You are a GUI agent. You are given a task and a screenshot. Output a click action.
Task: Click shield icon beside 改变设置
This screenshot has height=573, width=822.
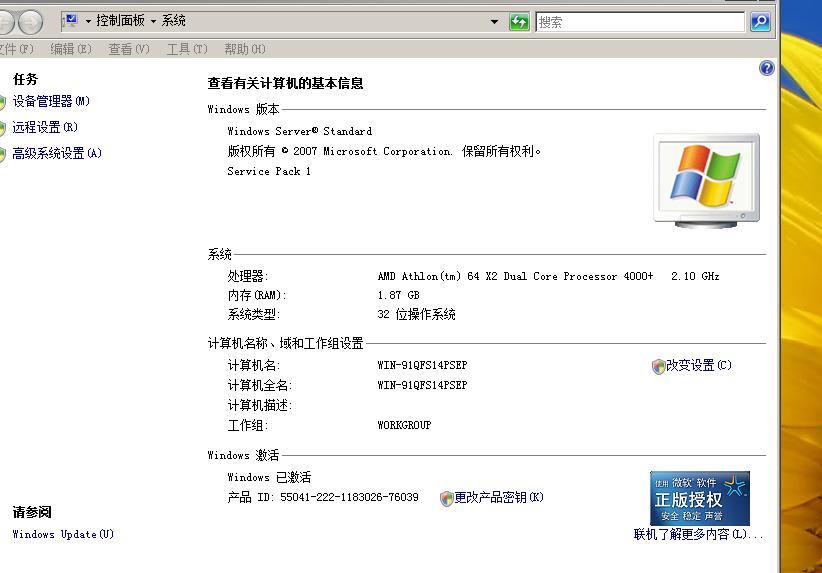click(658, 366)
